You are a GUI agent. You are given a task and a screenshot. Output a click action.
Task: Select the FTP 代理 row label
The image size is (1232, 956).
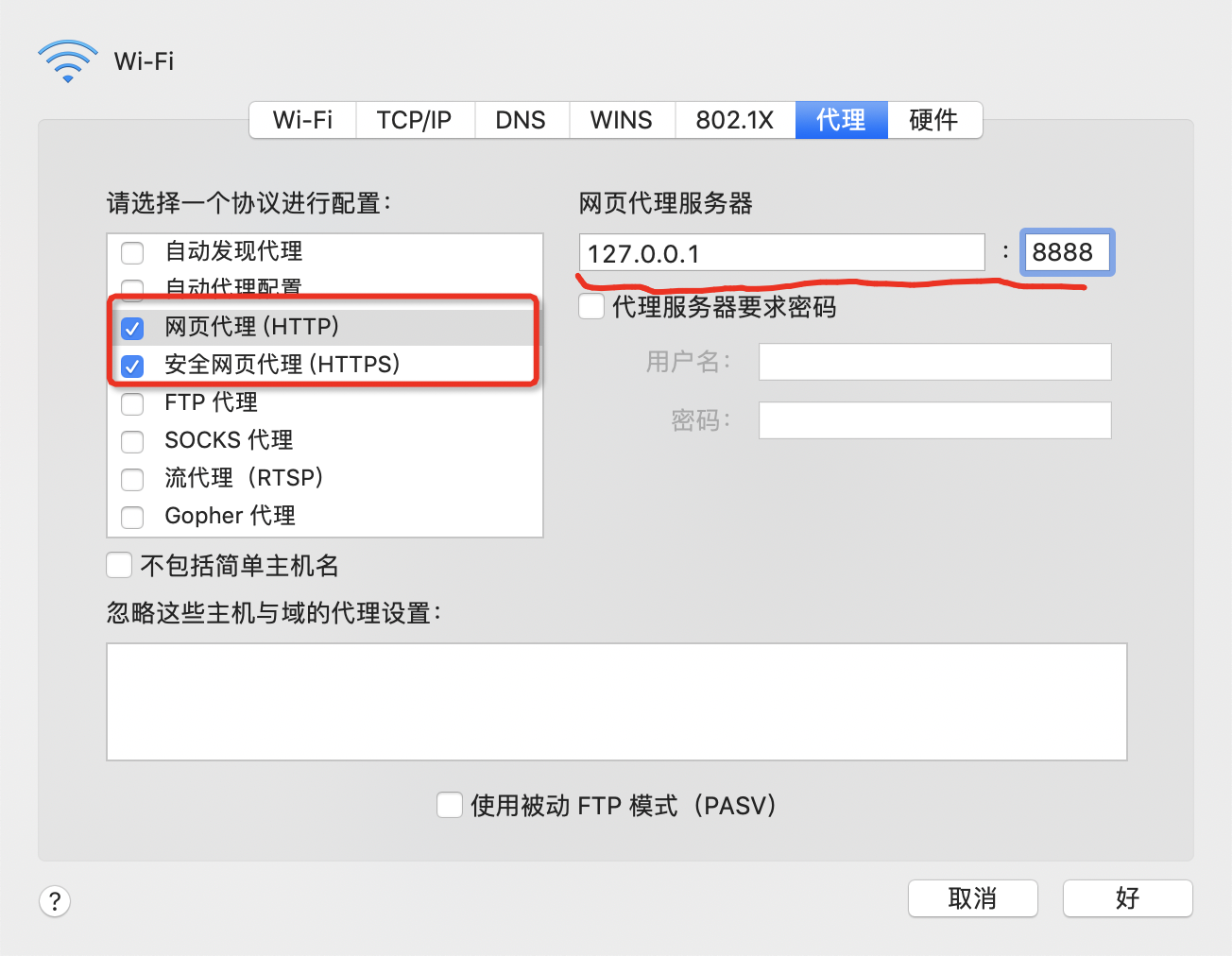pyautogui.click(x=211, y=402)
